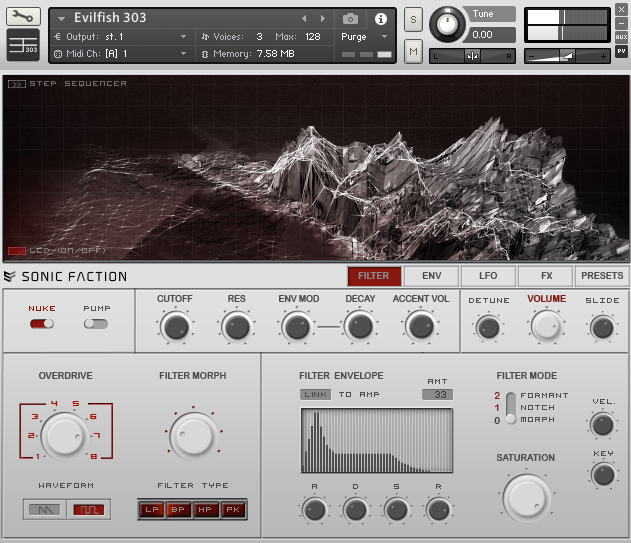Toggle the NUKE switch

click(42, 324)
